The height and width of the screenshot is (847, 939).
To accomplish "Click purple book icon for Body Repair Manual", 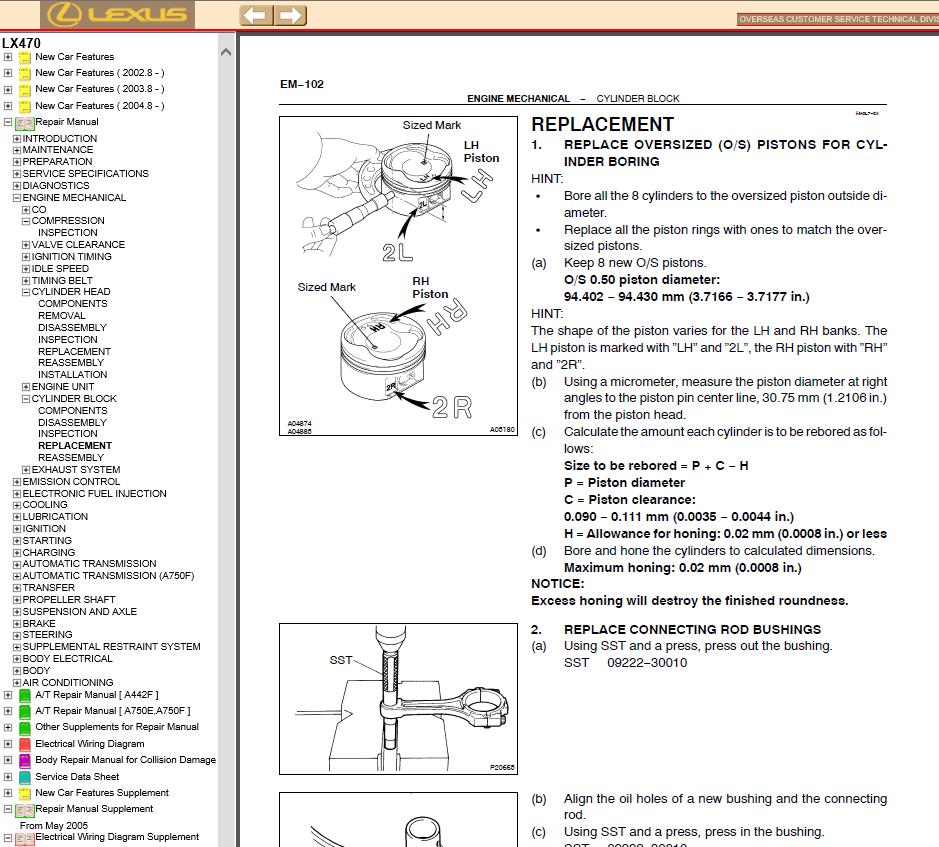I will (x=25, y=761).
